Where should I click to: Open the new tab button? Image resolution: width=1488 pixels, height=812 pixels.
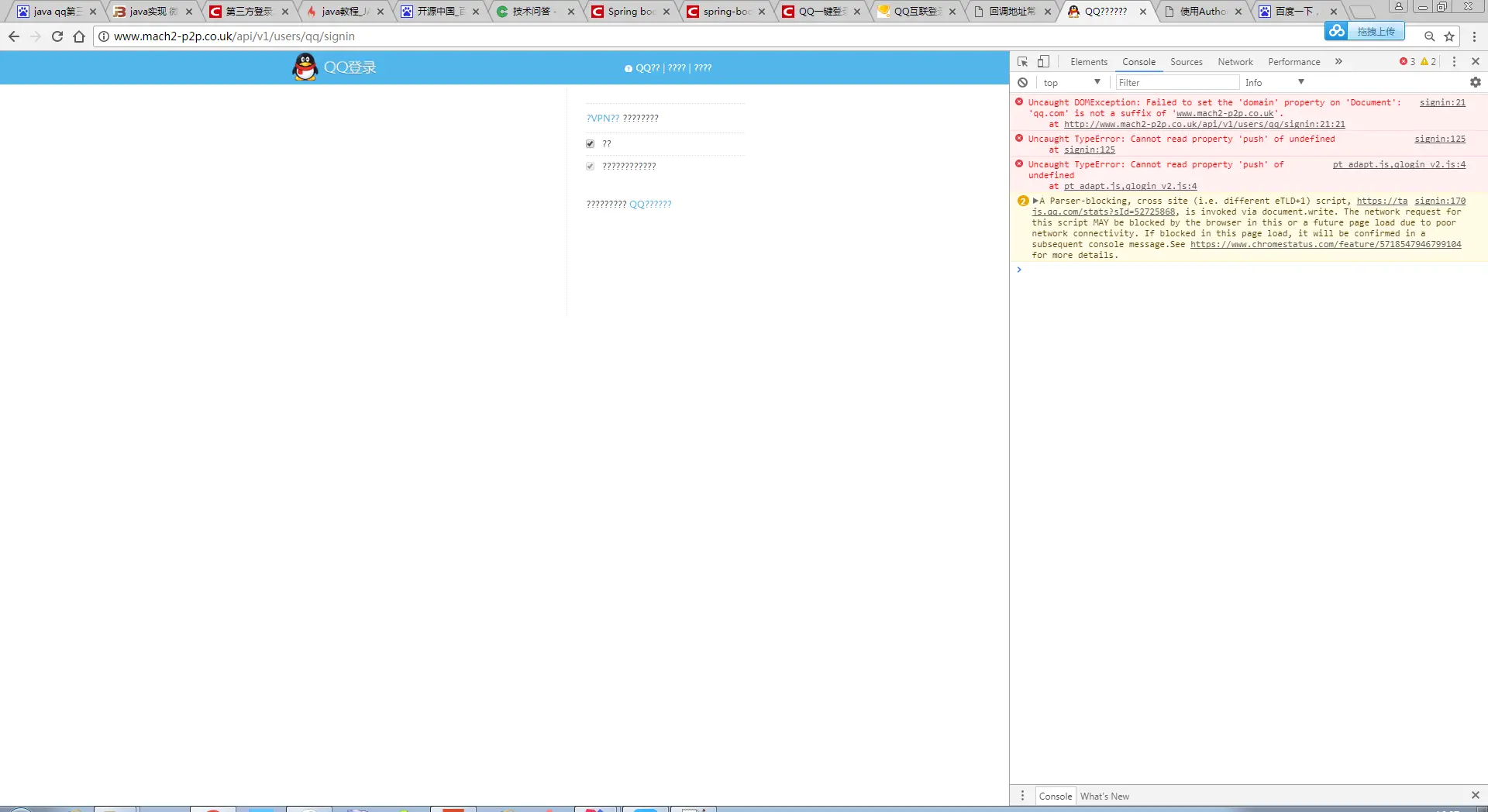1362,12
